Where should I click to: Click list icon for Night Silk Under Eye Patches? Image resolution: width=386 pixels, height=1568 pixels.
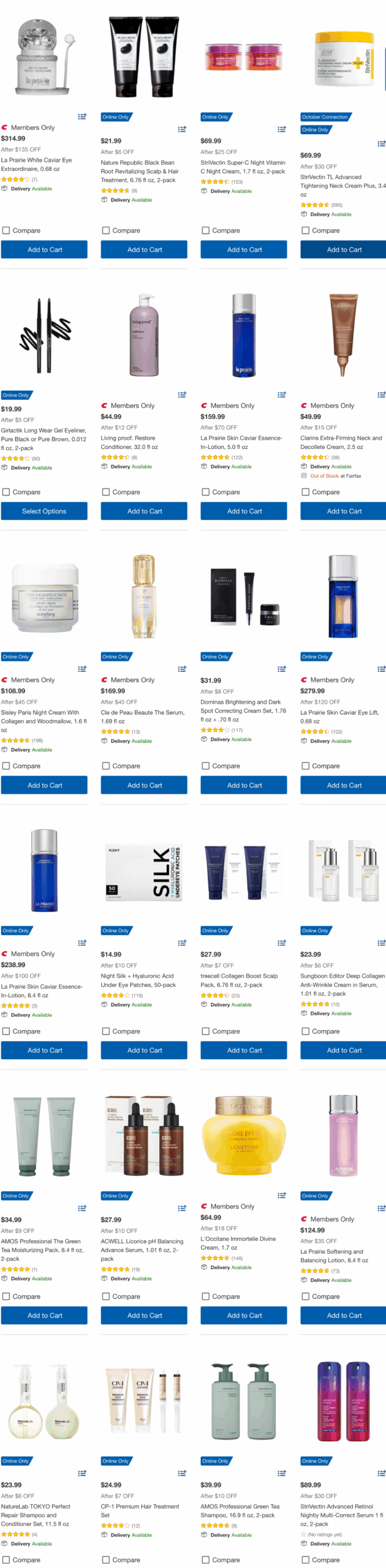point(182,943)
